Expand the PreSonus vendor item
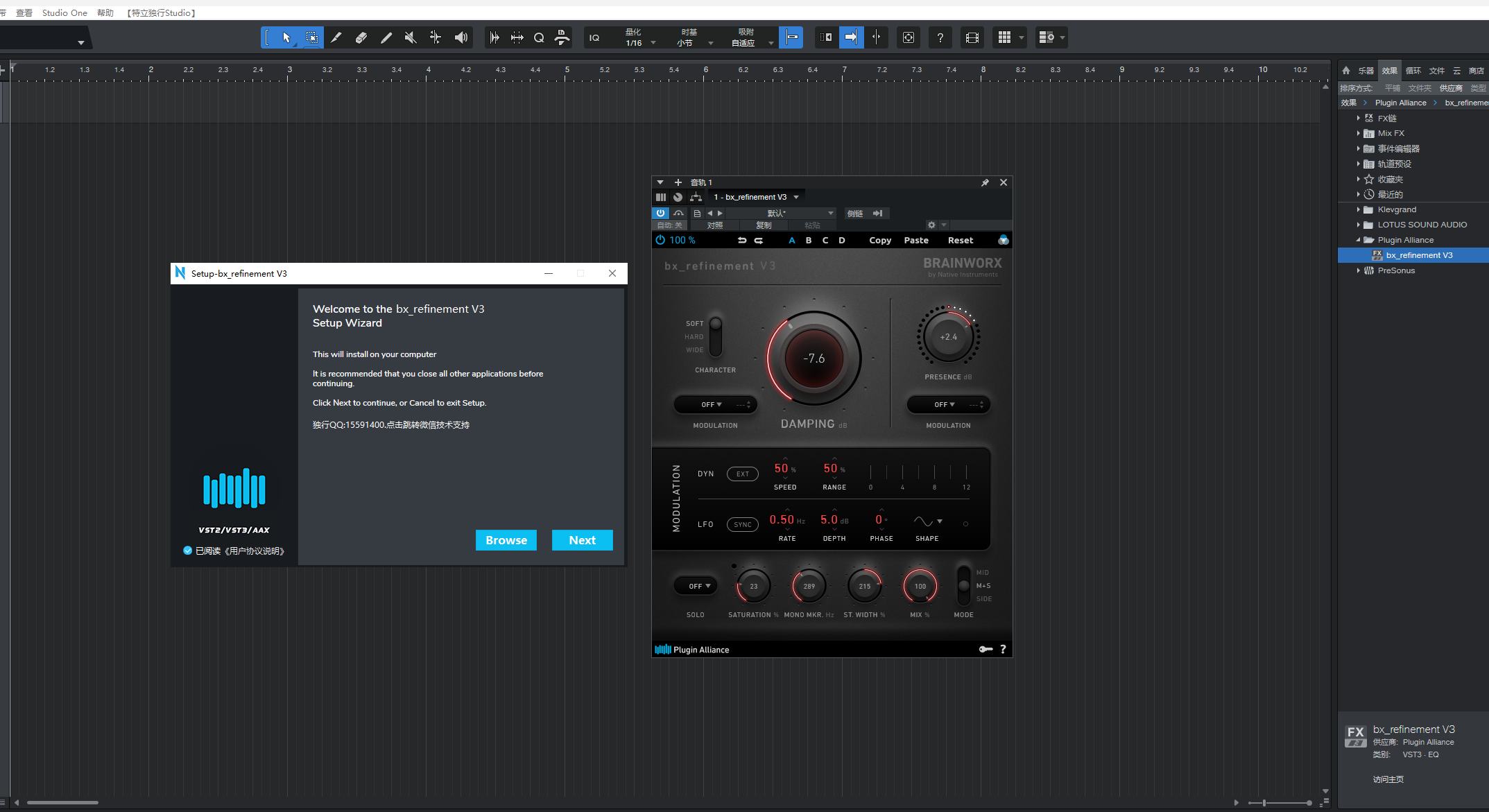 pyautogui.click(x=1358, y=270)
